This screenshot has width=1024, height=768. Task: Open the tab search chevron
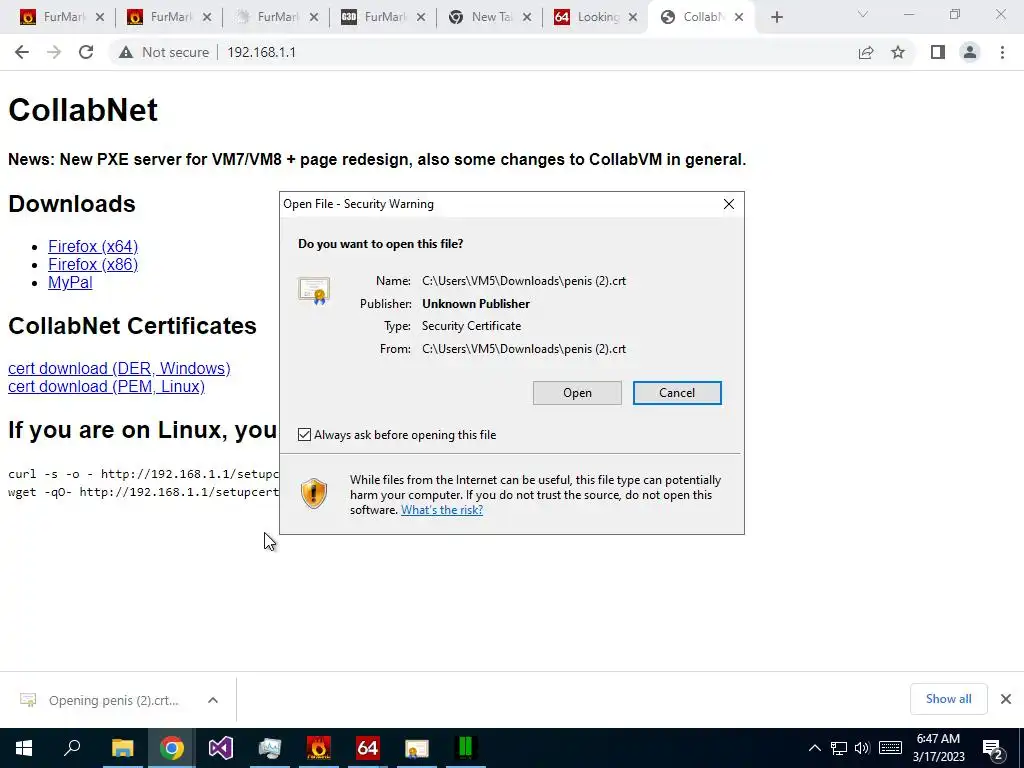[x=863, y=14]
